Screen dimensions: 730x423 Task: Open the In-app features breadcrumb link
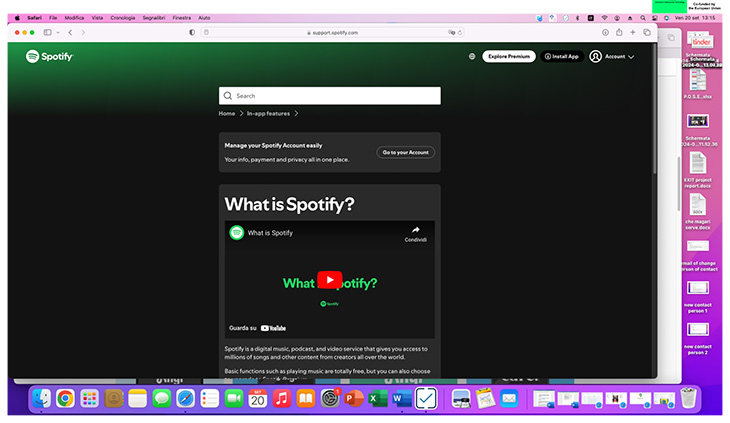(268, 114)
